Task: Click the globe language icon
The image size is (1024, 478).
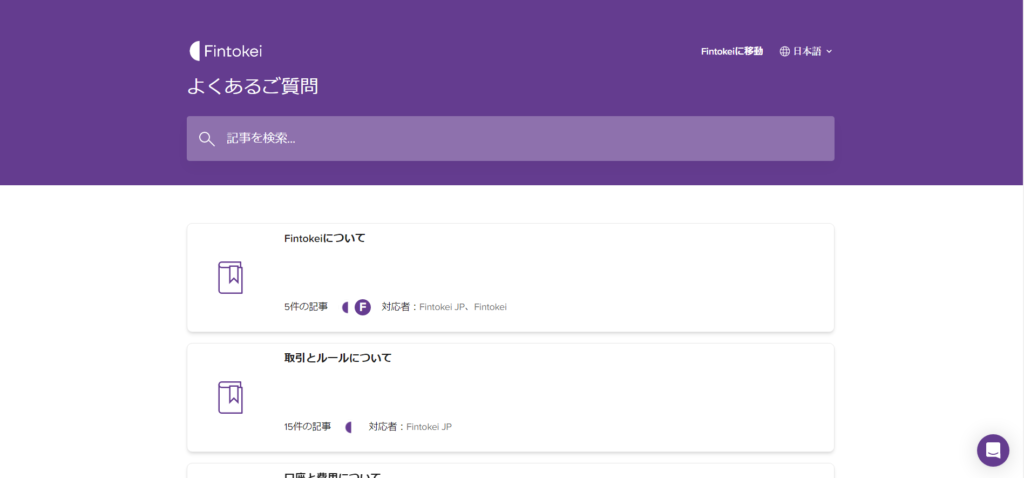Action: tap(785, 51)
